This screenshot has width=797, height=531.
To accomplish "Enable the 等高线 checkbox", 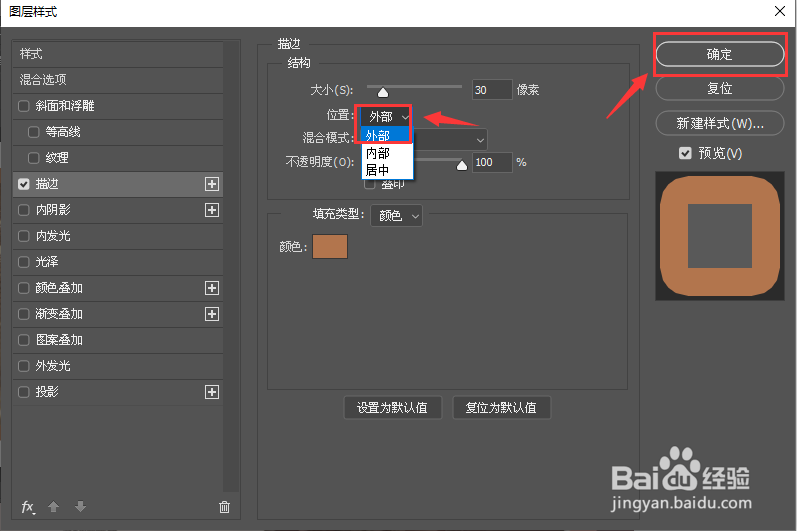I will (34, 132).
